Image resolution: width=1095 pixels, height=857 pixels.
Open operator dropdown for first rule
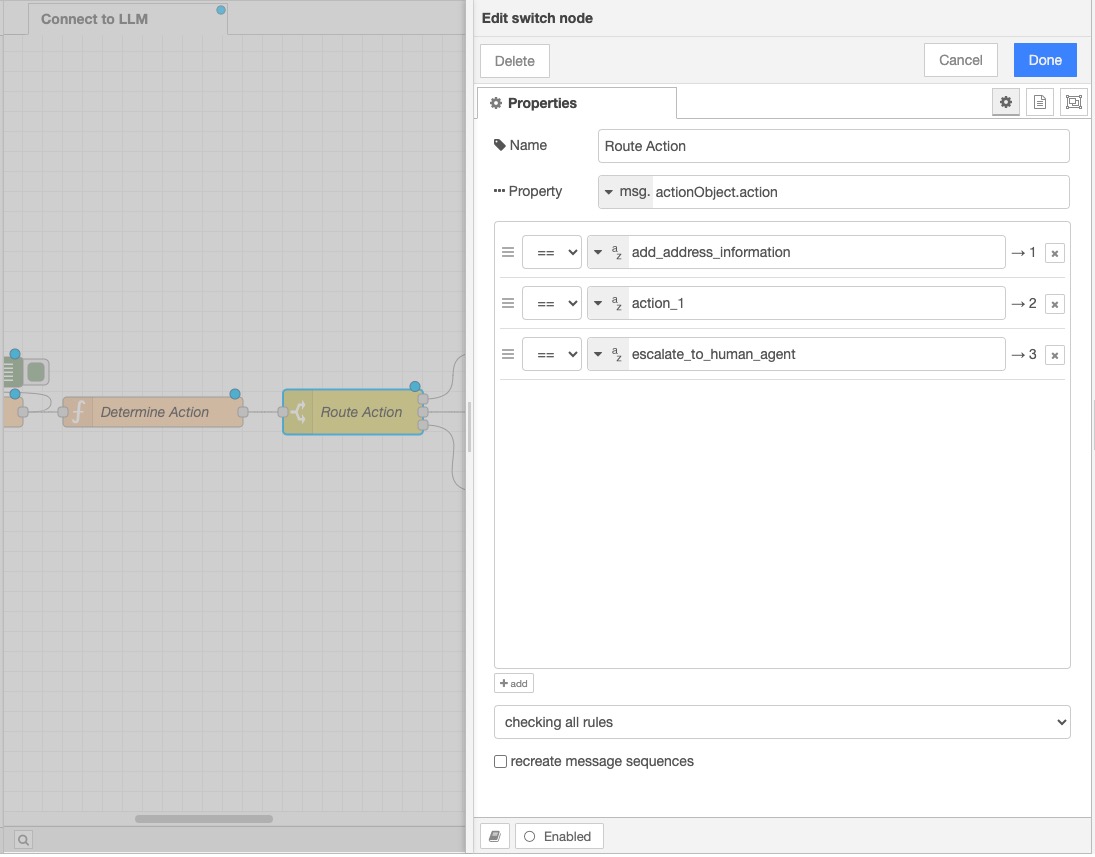coord(552,253)
